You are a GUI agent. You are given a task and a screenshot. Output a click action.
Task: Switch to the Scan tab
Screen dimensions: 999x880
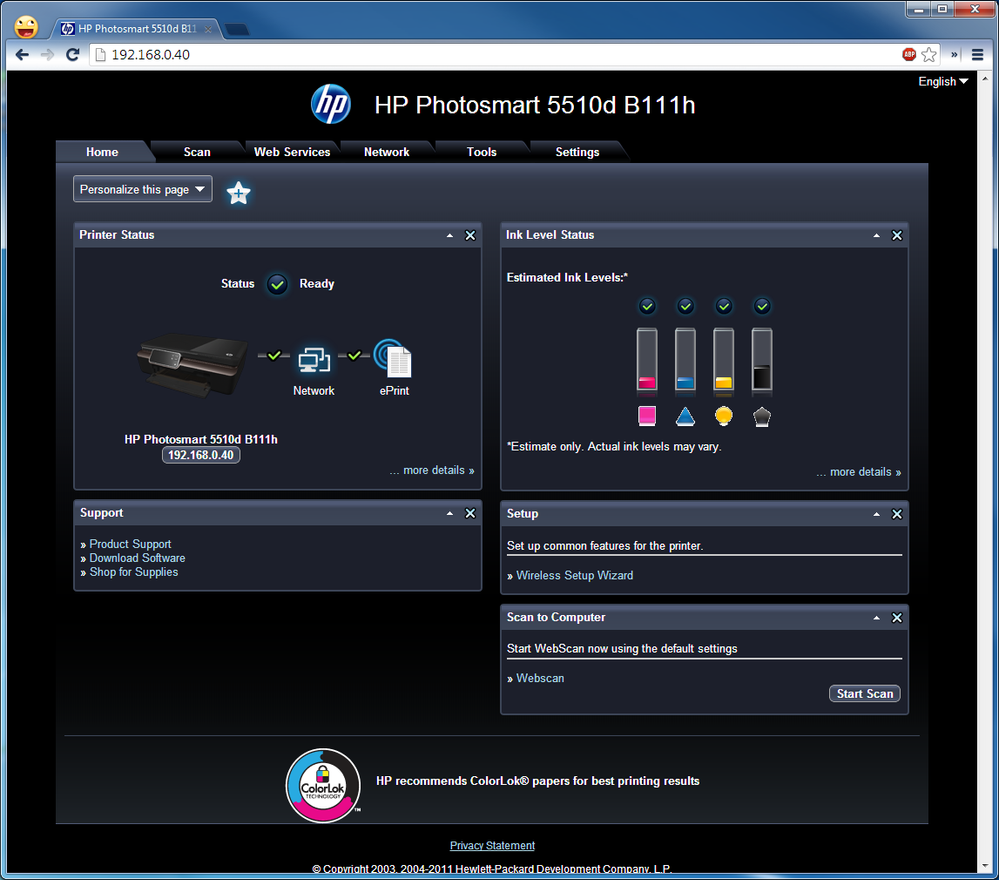(197, 152)
